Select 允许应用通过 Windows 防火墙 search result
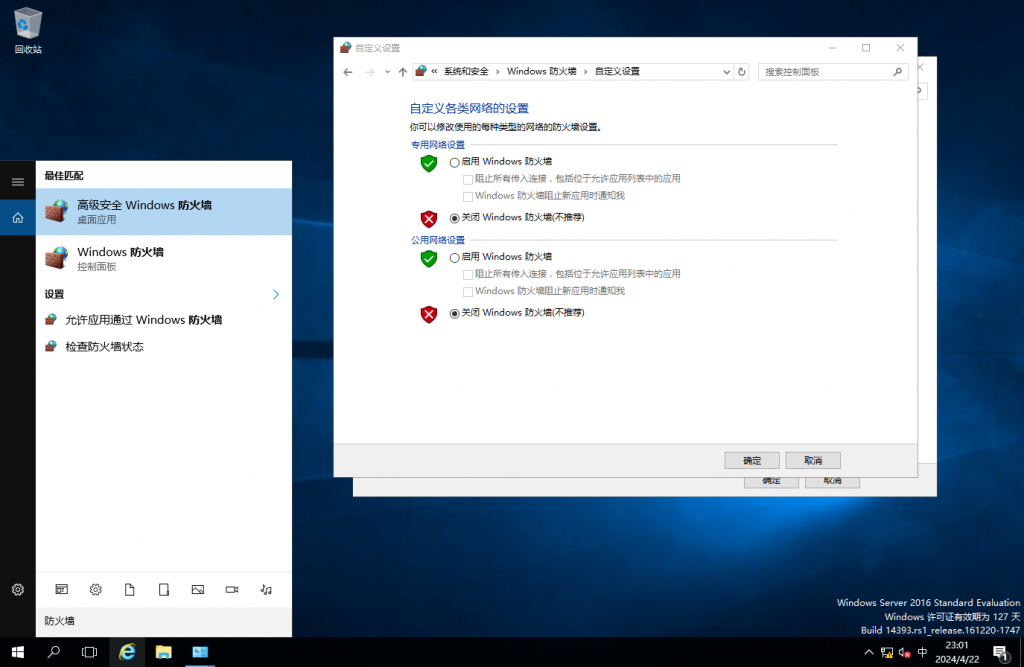This screenshot has height=667, width=1024. (x=143, y=320)
